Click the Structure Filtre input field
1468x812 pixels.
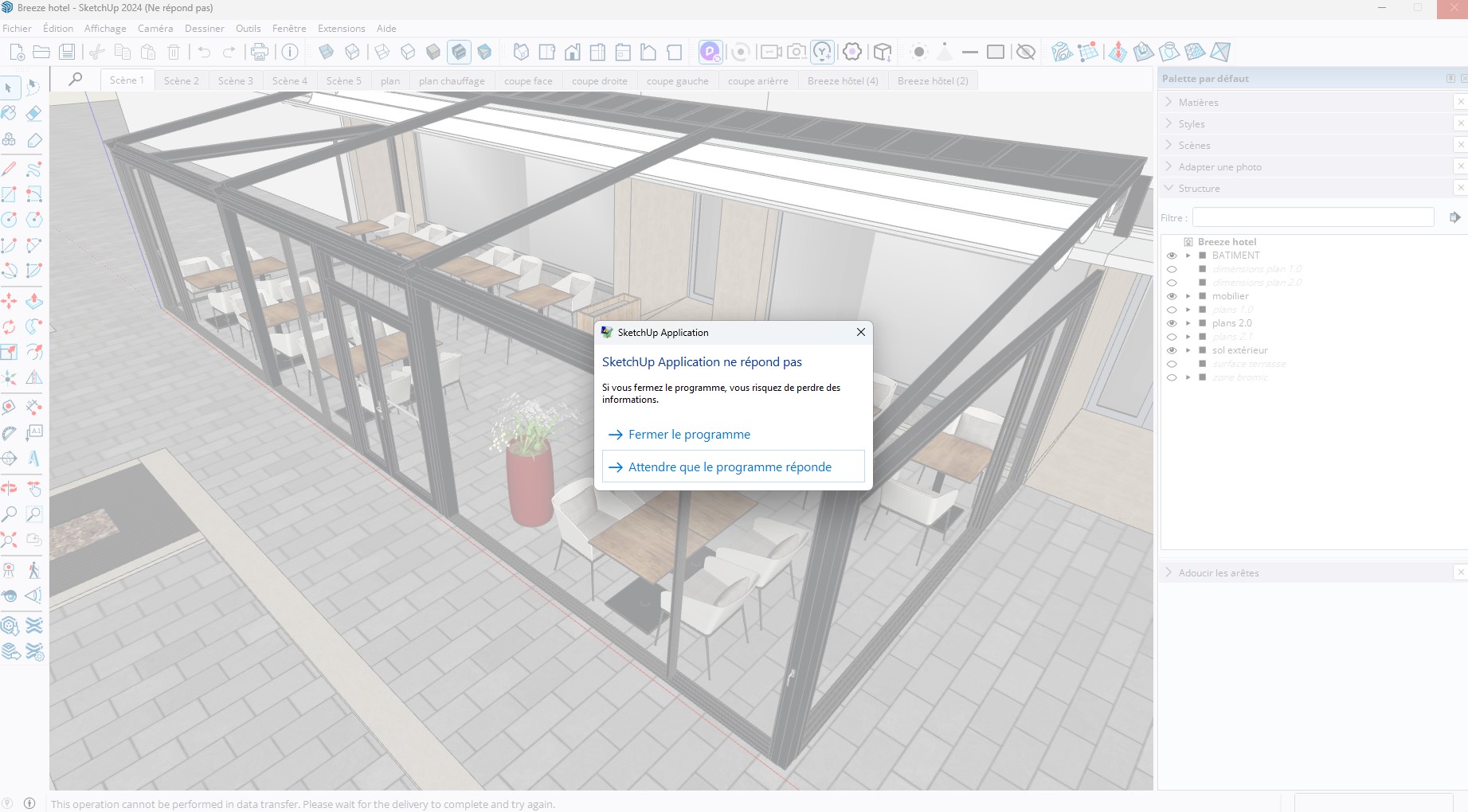[1313, 217]
